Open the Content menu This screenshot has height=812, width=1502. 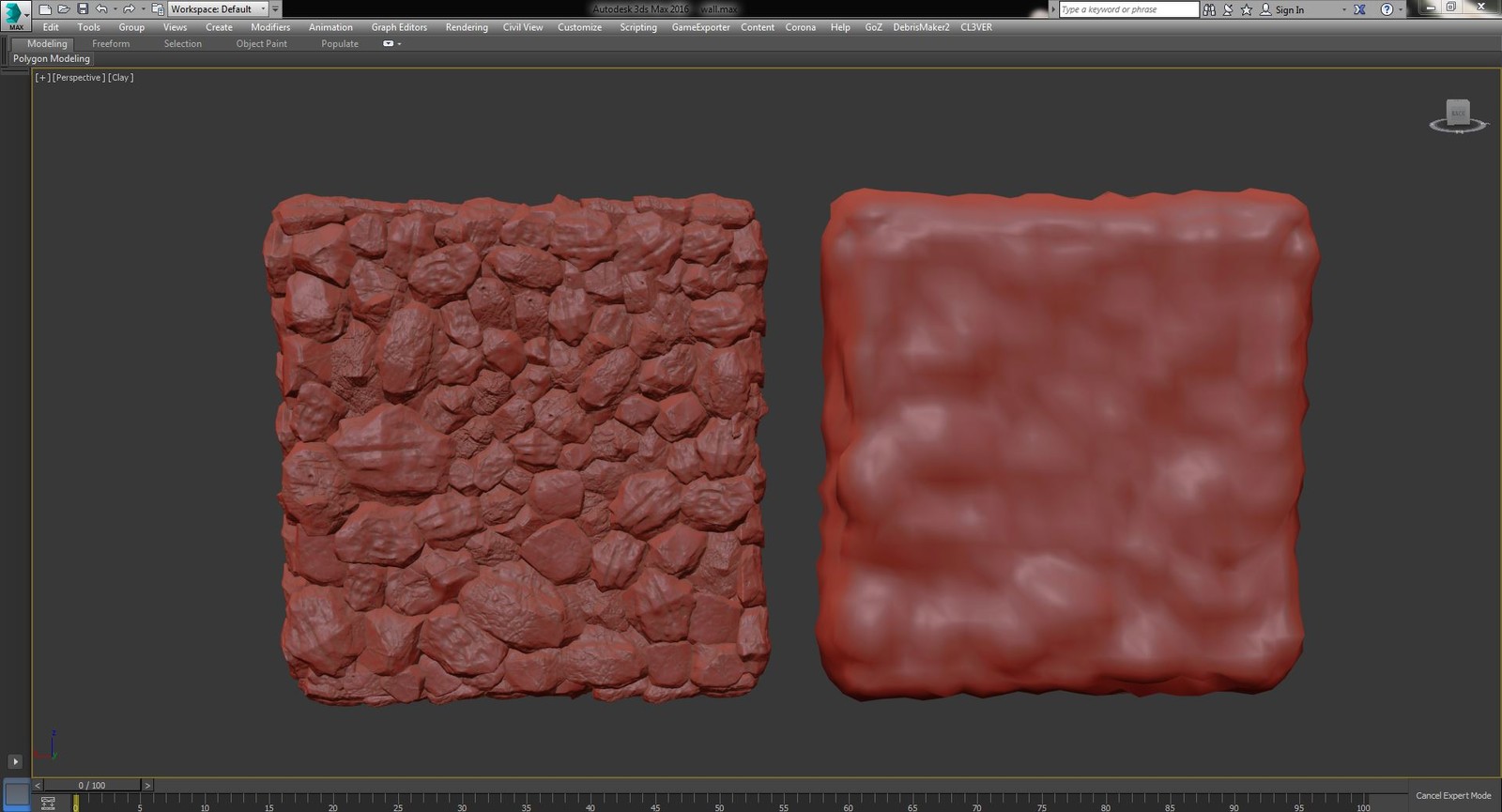758,27
